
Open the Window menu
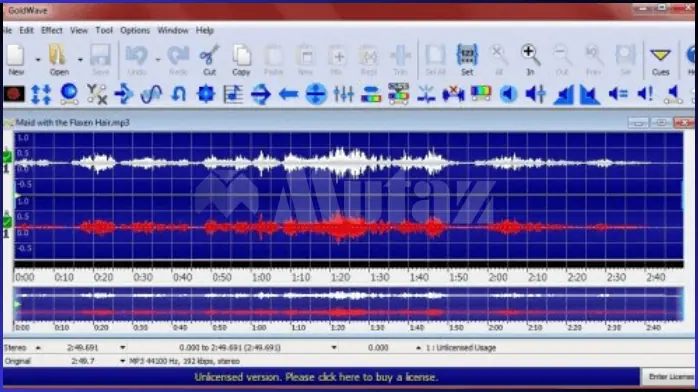click(x=173, y=30)
